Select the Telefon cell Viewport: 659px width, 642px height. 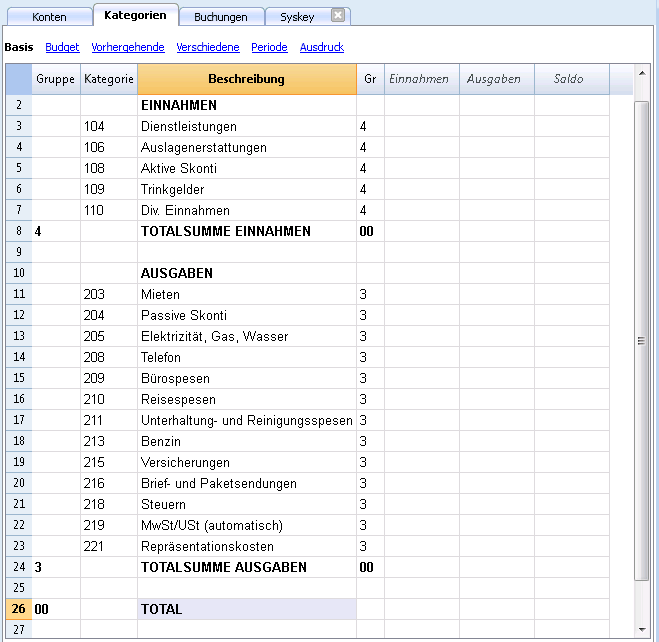point(247,357)
